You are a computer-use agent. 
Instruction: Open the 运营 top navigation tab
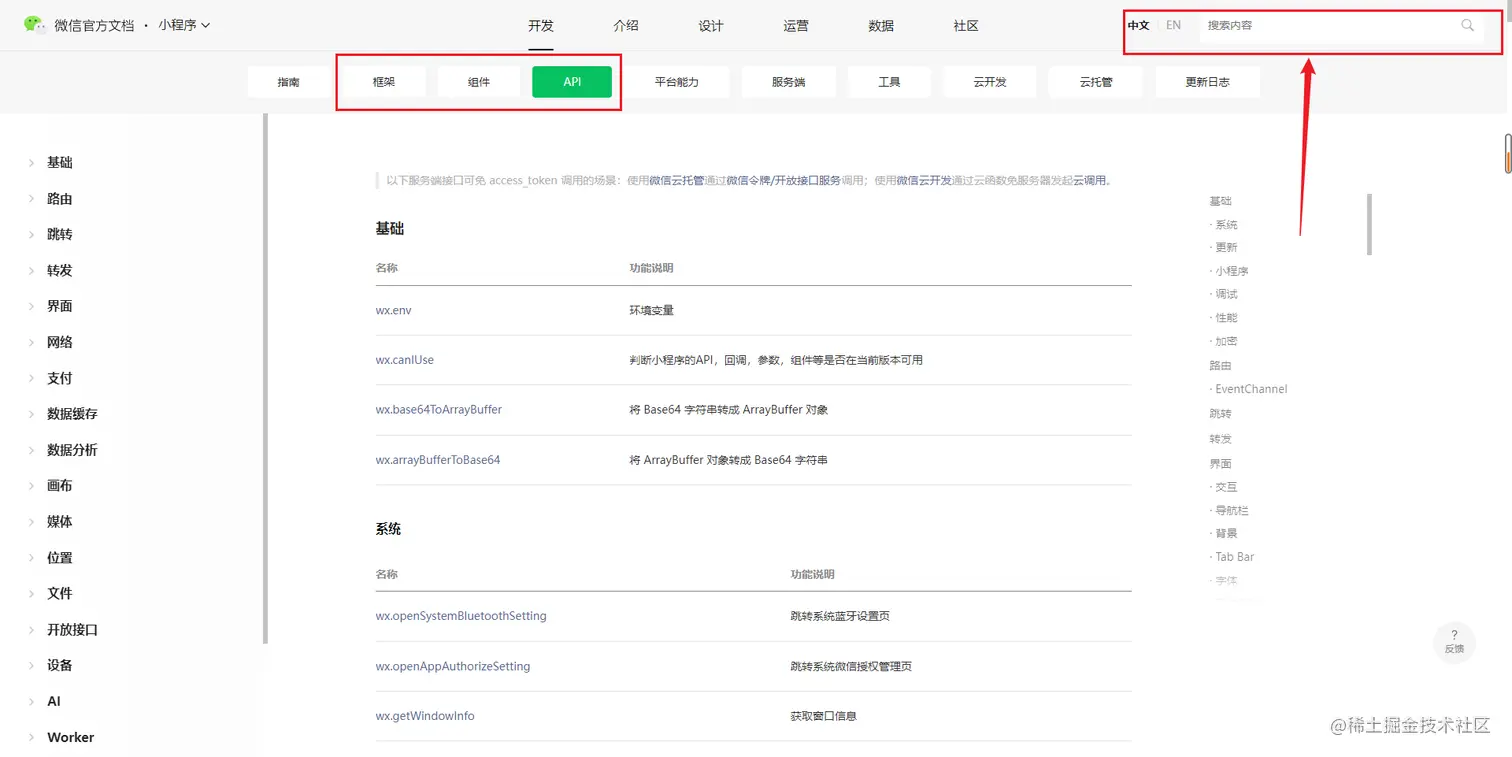796,26
